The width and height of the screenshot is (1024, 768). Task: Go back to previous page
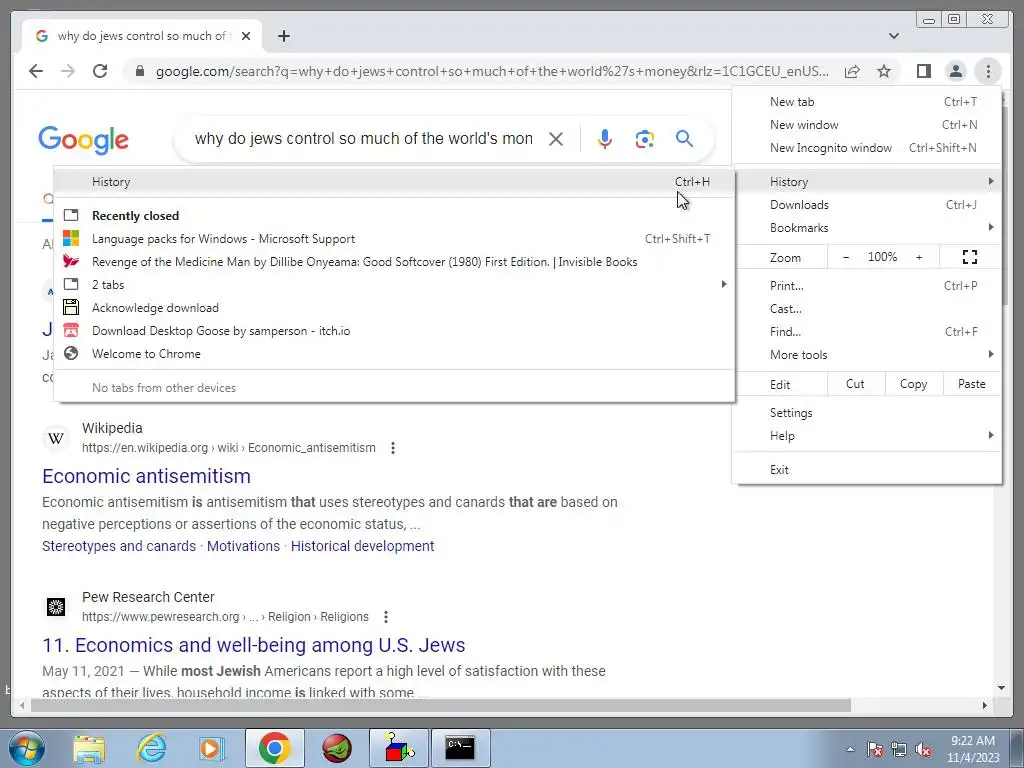36,71
